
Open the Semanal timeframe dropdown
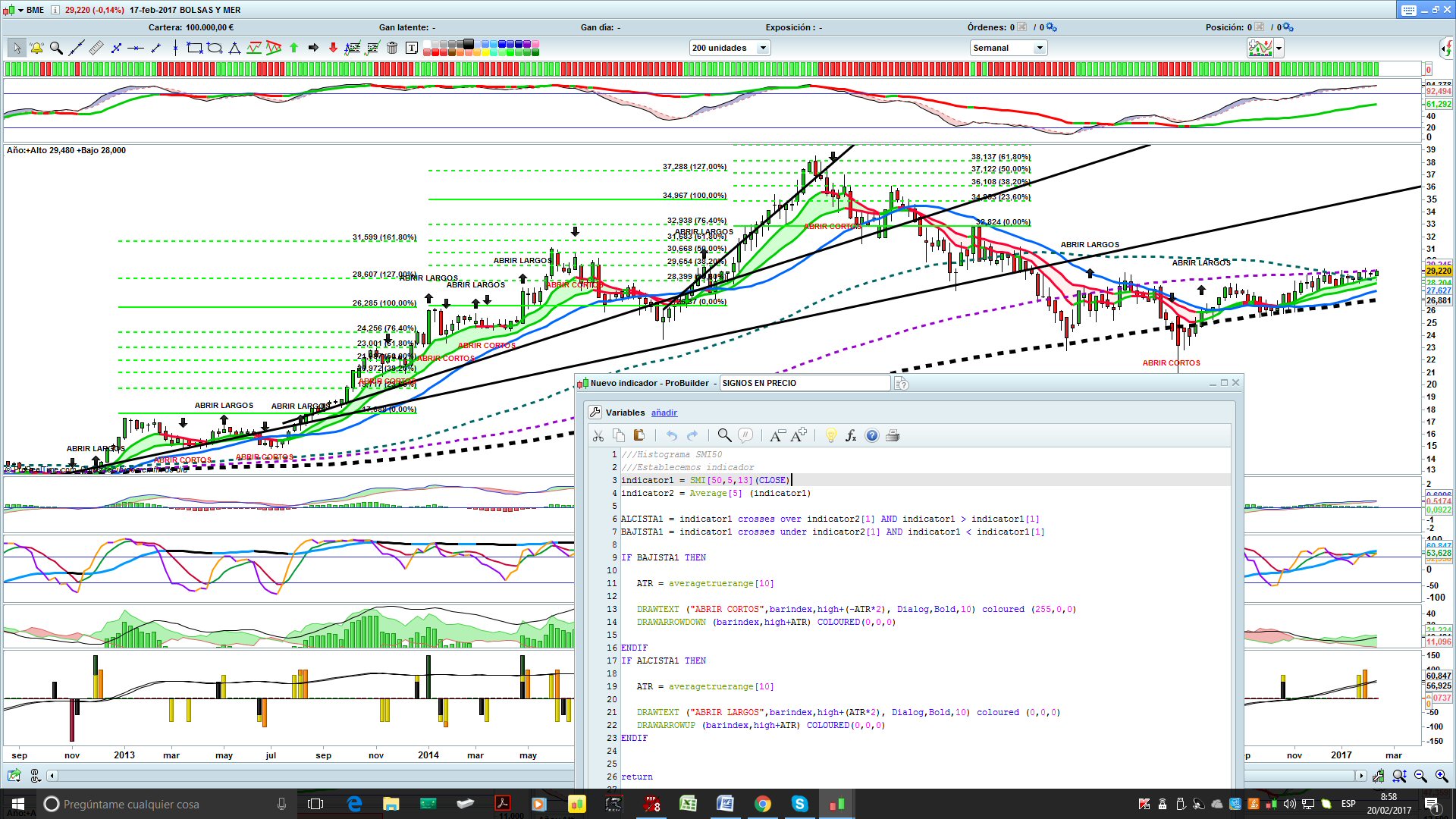pyautogui.click(x=1040, y=49)
